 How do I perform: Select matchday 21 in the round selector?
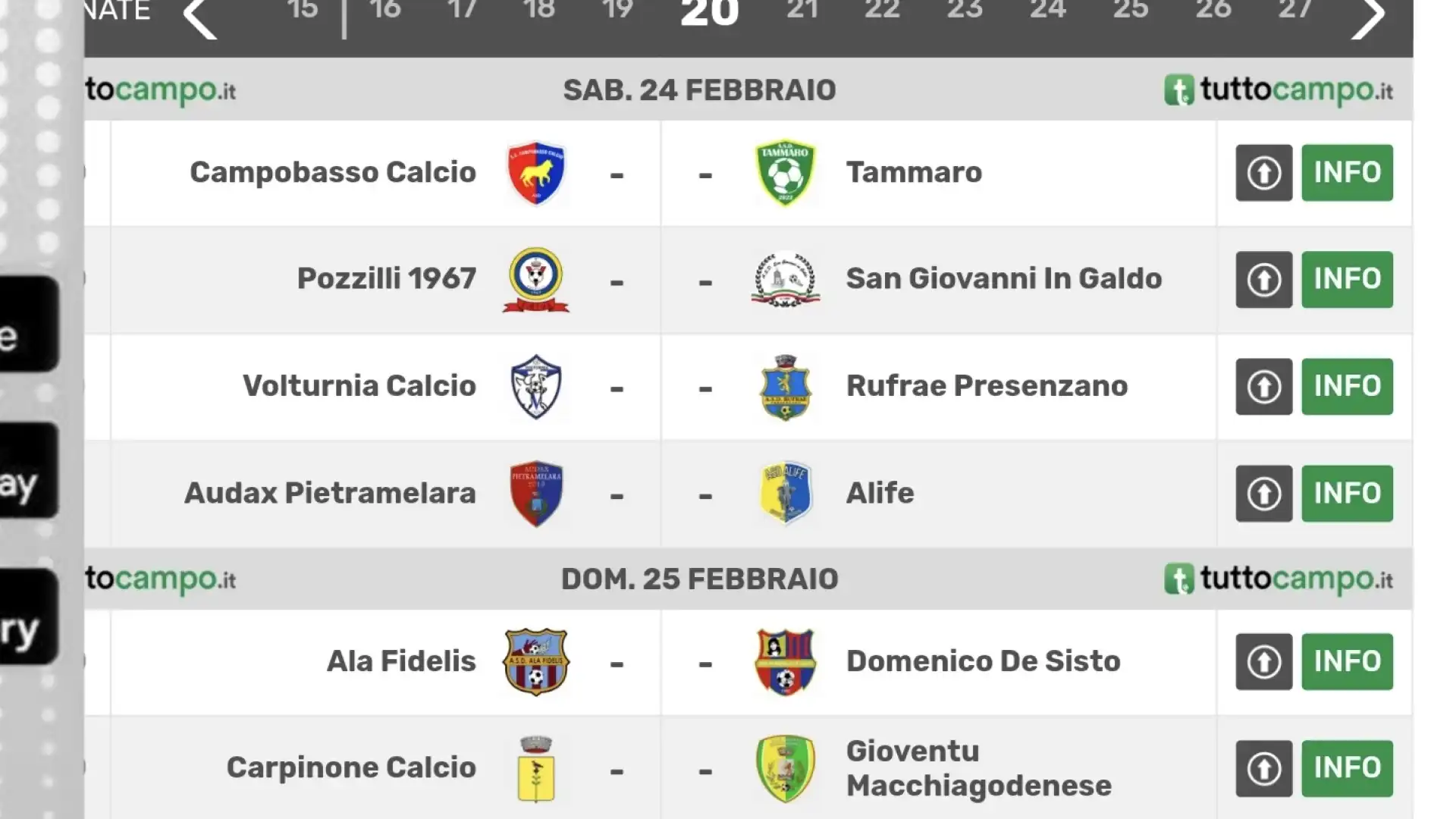pyautogui.click(x=802, y=11)
